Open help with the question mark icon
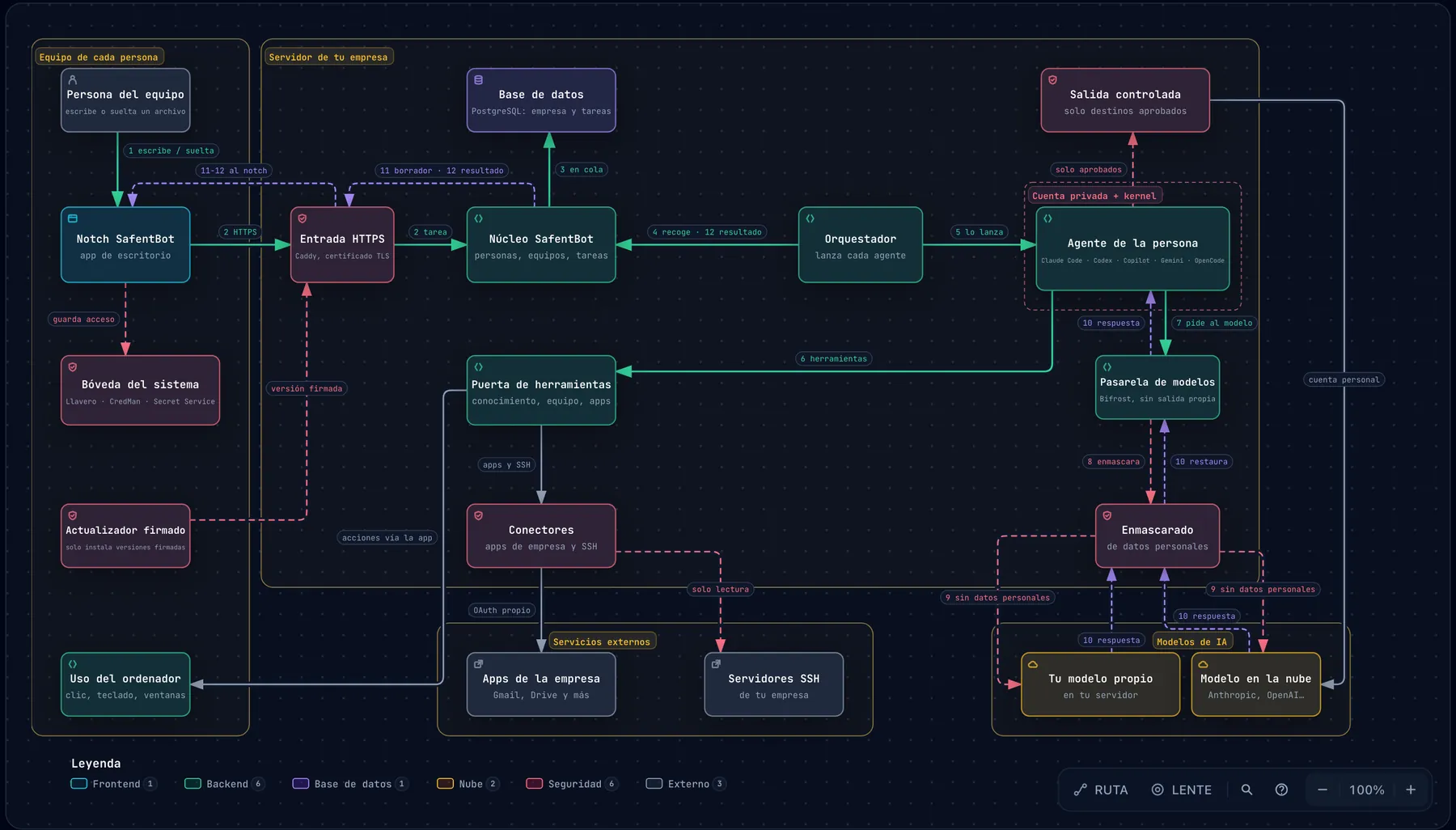 pos(1281,790)
